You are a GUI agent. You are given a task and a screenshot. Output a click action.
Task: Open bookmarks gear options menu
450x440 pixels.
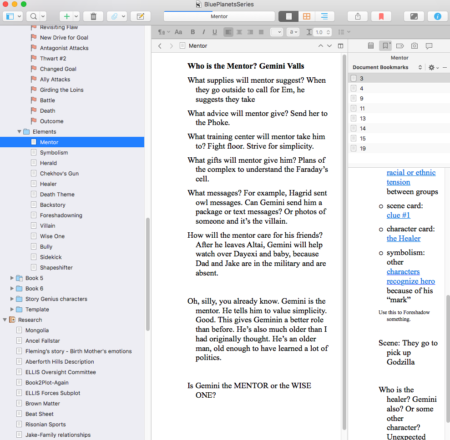pos(433,67)
